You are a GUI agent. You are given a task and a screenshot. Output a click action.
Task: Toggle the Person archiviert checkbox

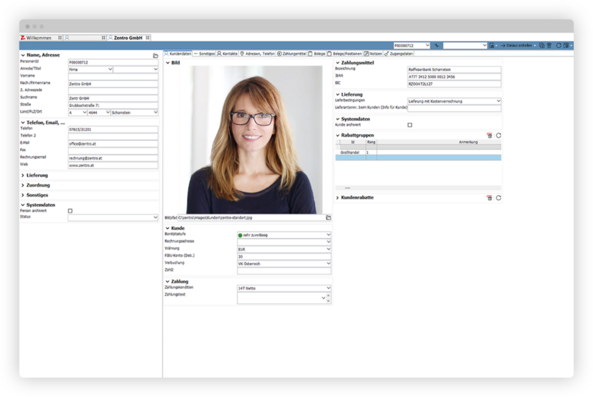point(70,211)
